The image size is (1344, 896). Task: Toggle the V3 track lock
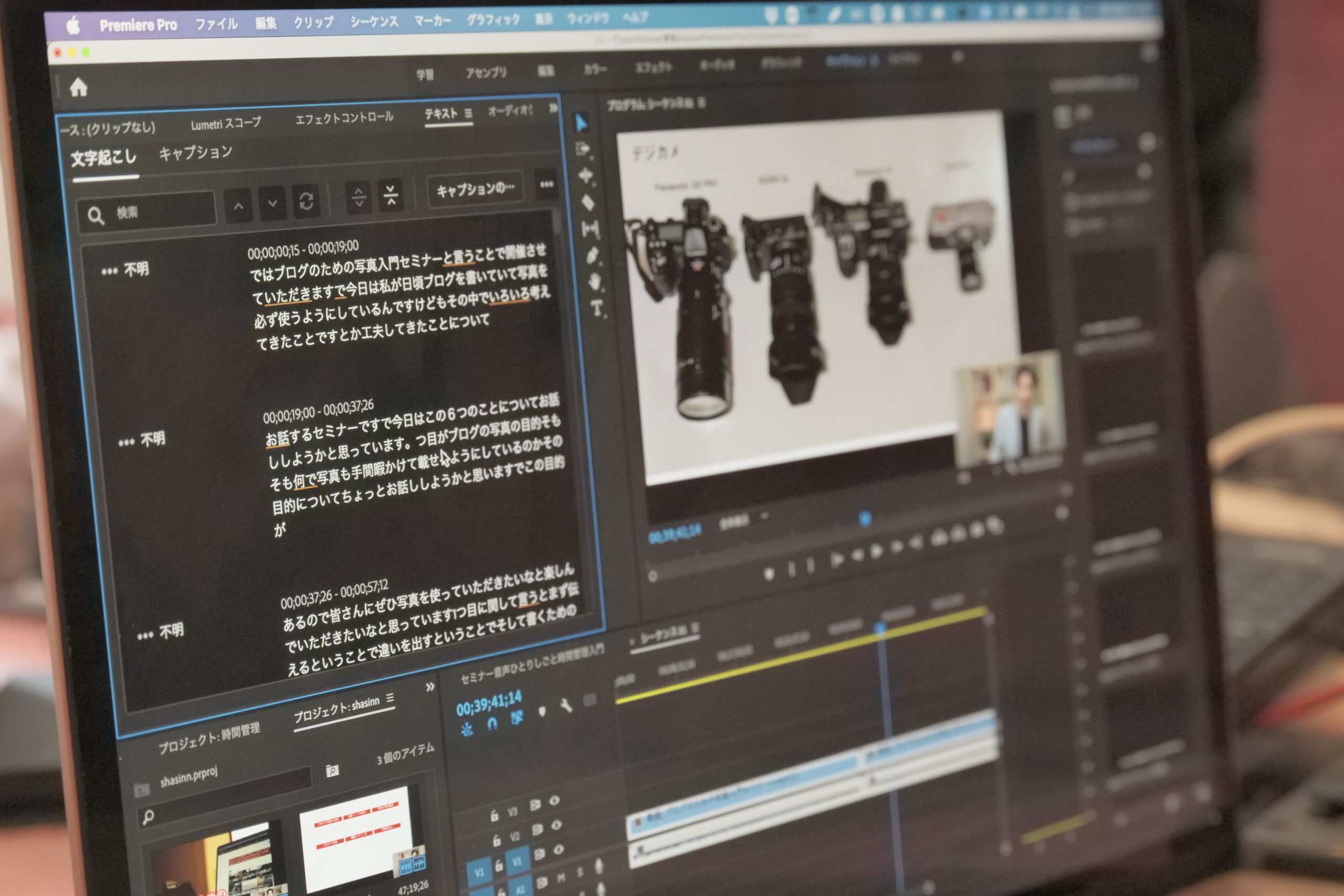[494, 816]
